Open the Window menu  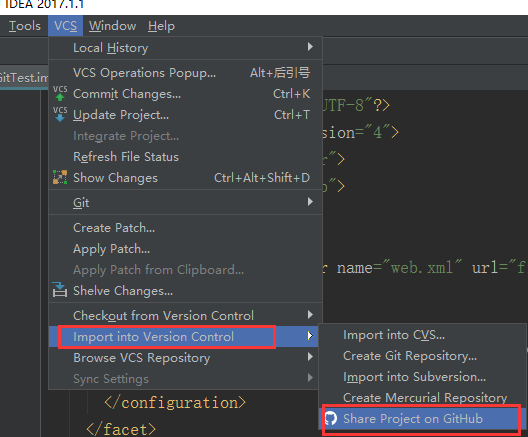(112, 26)
